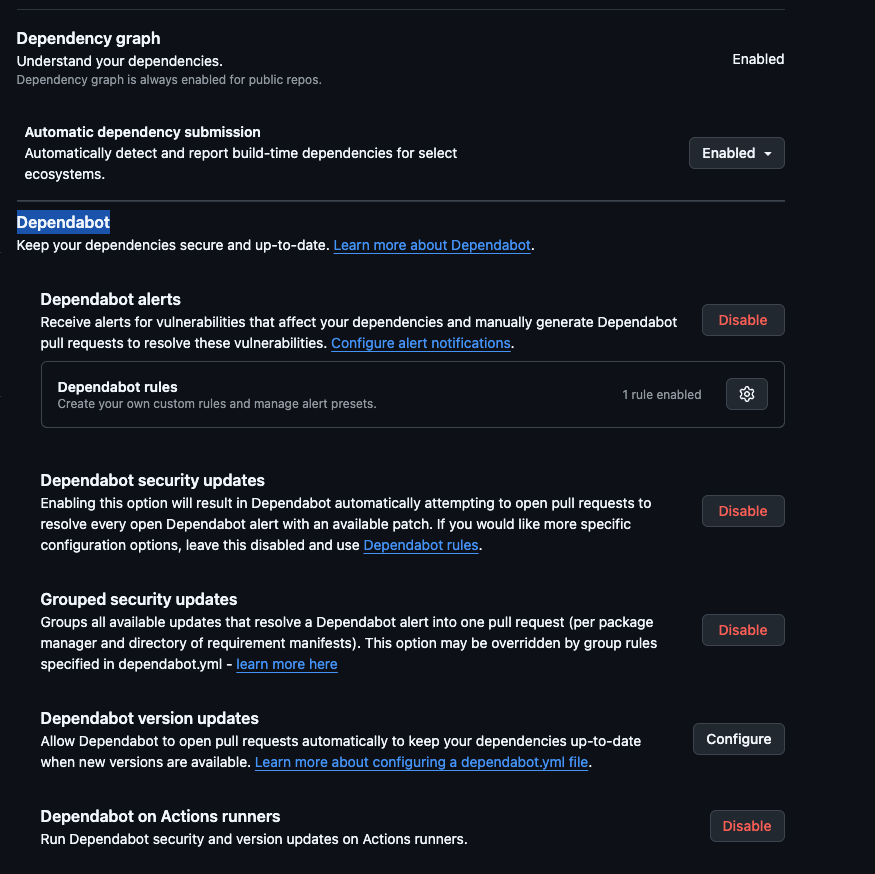
Task: Disable Dependabot alerts
Action: coord(742,320)
